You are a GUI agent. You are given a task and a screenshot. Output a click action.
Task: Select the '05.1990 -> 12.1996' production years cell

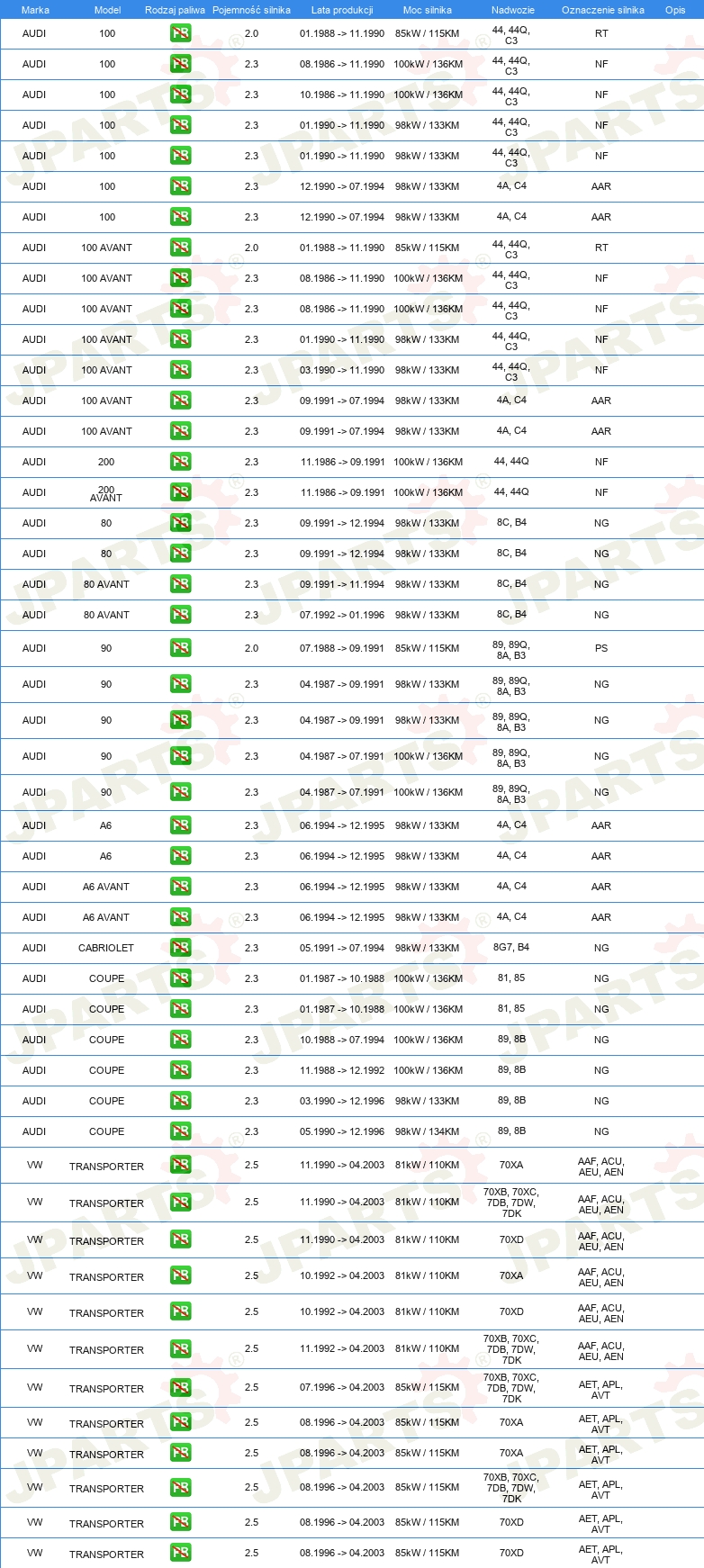[342, 1131]
